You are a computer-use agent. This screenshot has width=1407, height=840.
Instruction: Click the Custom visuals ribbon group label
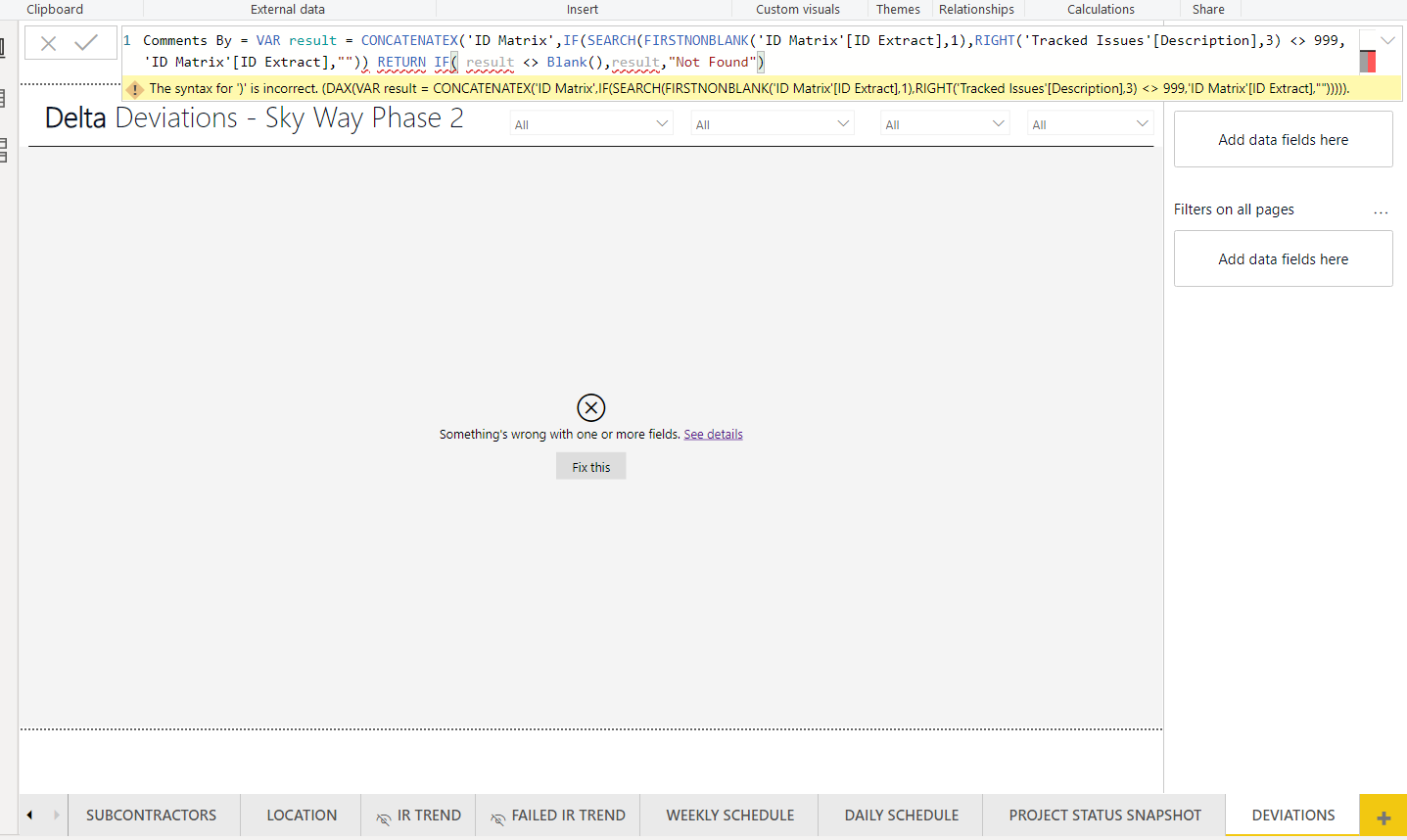(x=798, y=9)
